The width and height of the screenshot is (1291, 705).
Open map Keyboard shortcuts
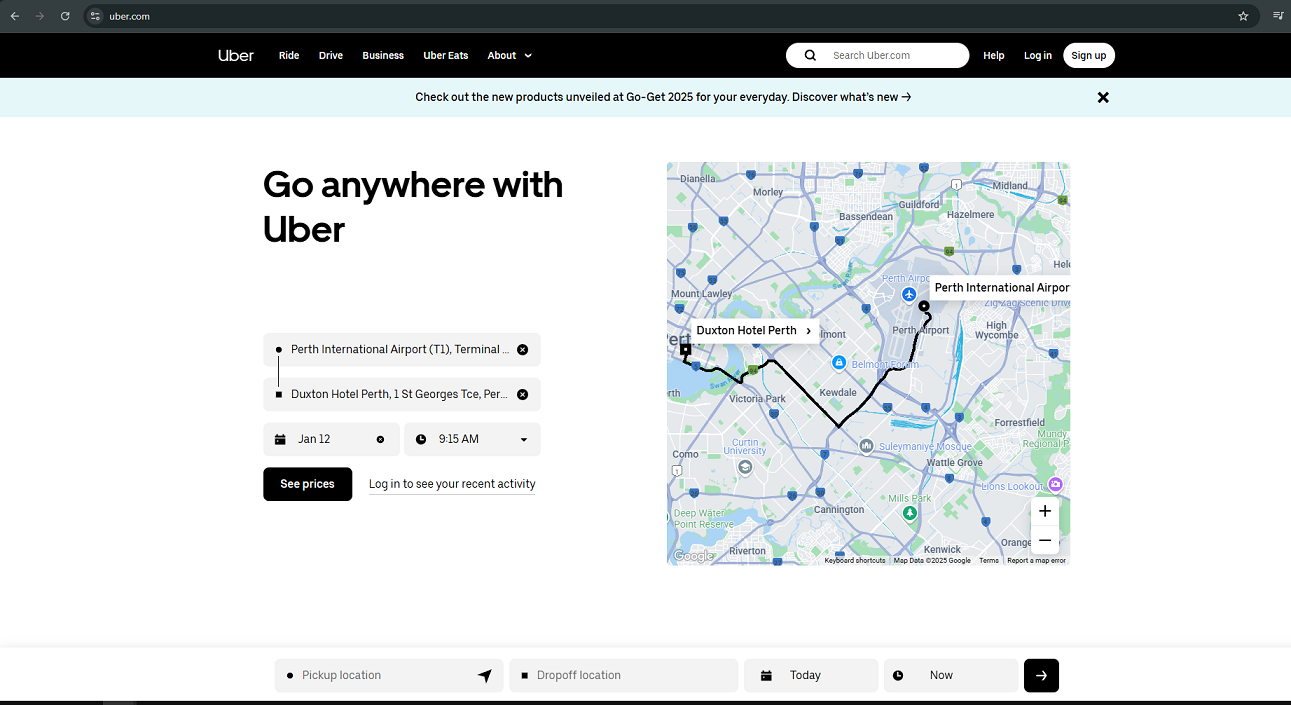click(x=855, y=560)
